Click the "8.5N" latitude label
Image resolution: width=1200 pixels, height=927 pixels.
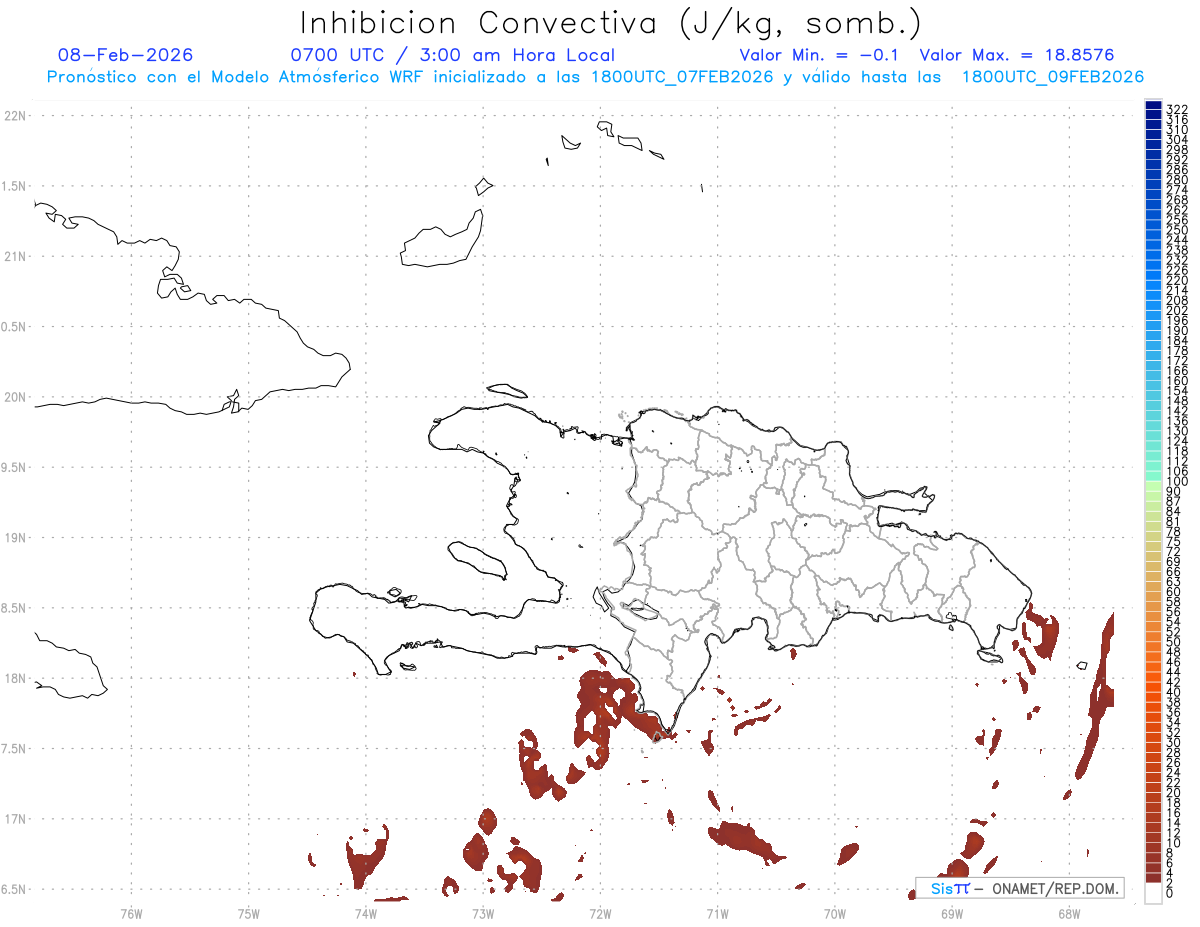pos(15,608)
